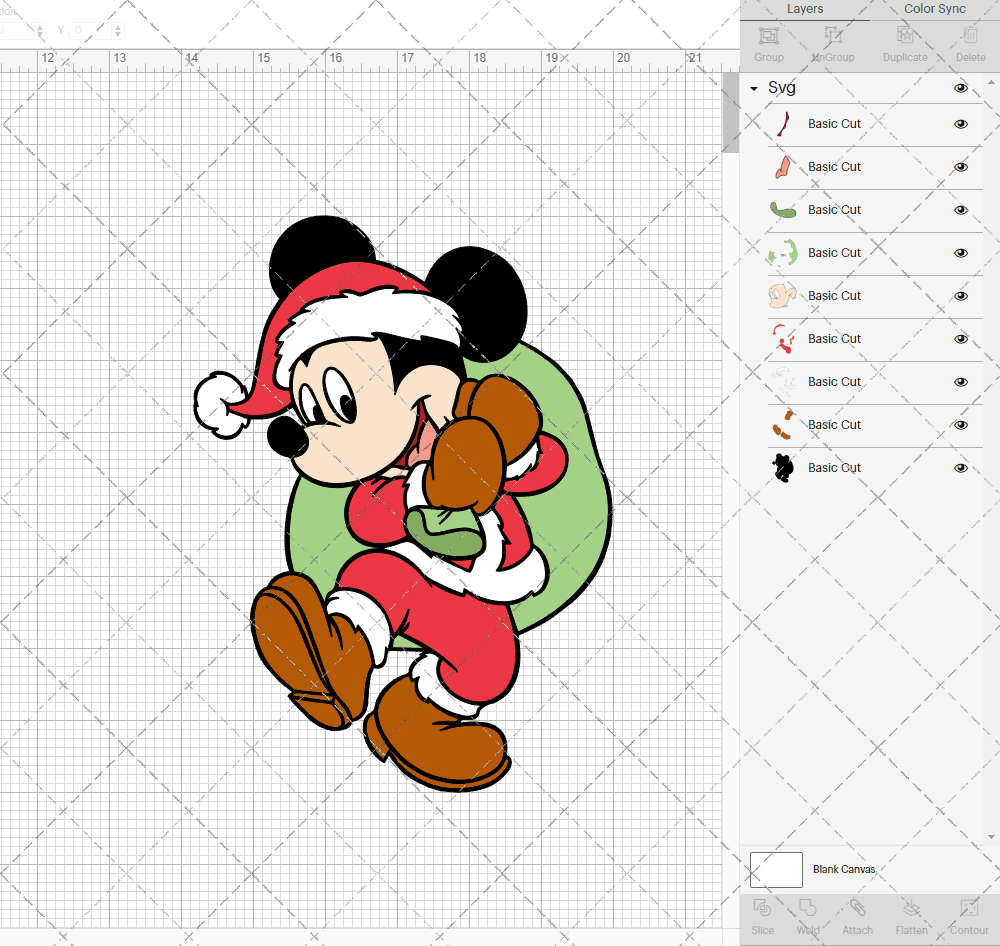Switch to the Color Sync tab

click(x=934, y=9)
